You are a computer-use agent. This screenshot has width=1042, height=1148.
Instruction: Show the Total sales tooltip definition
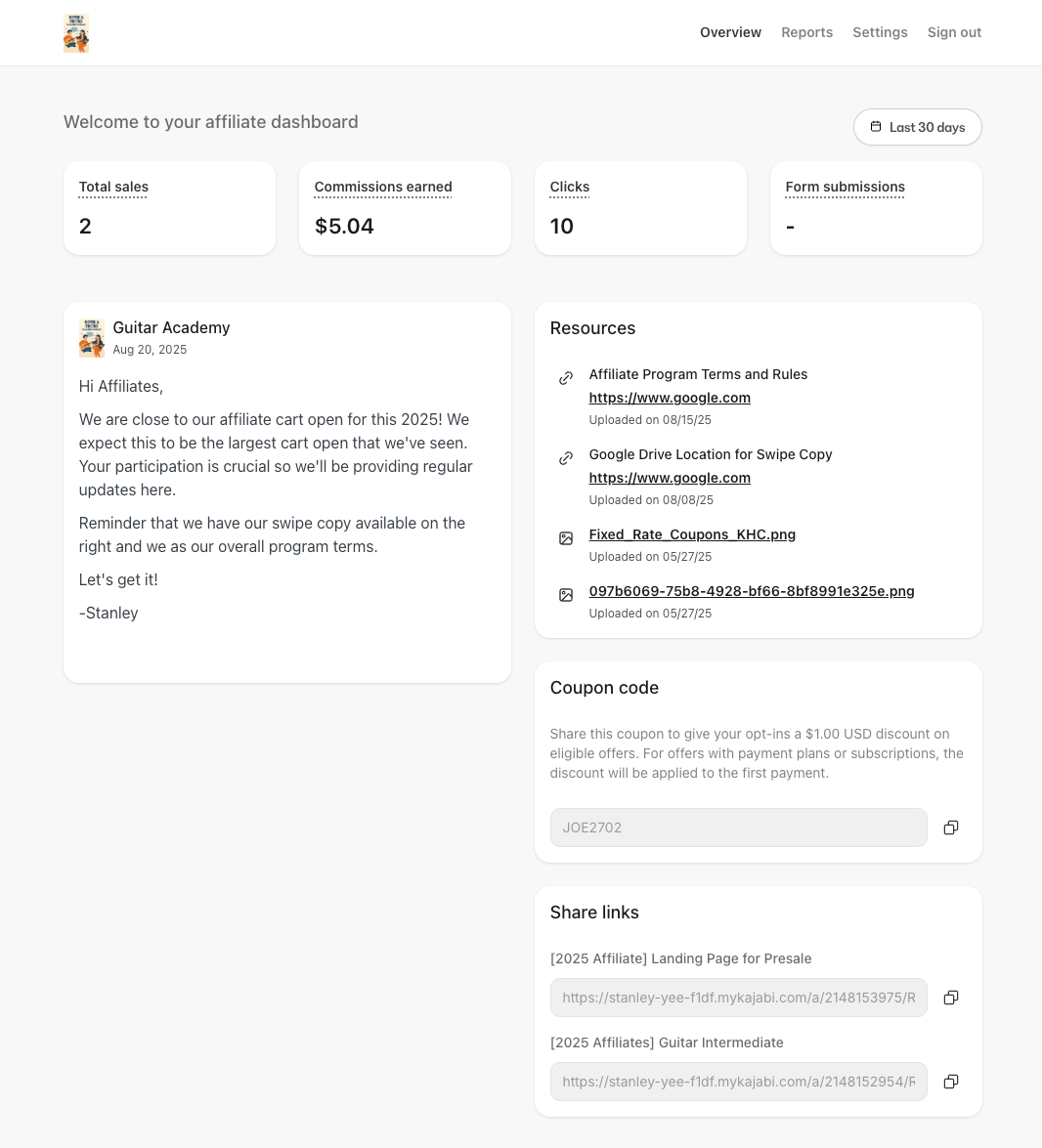112,187
